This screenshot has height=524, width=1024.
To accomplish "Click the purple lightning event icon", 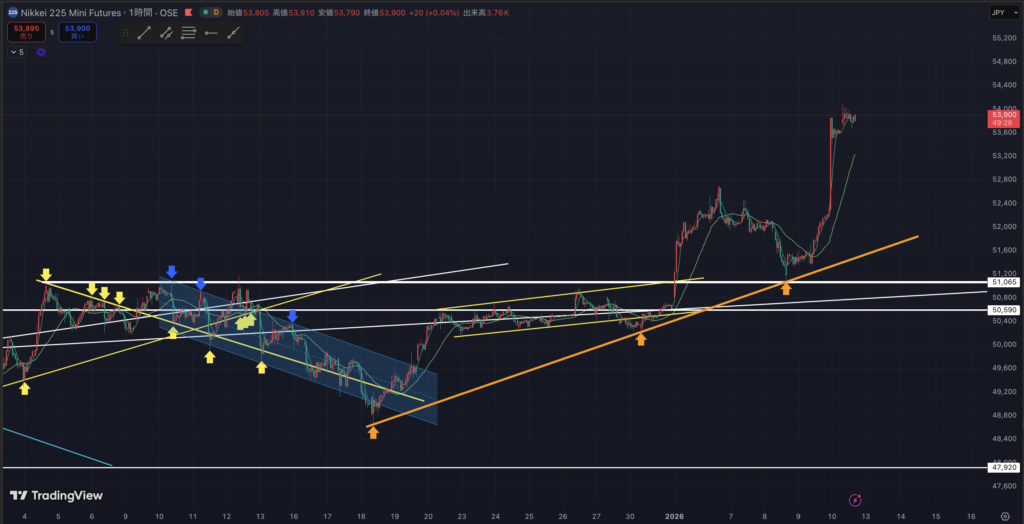I will 855,498.
